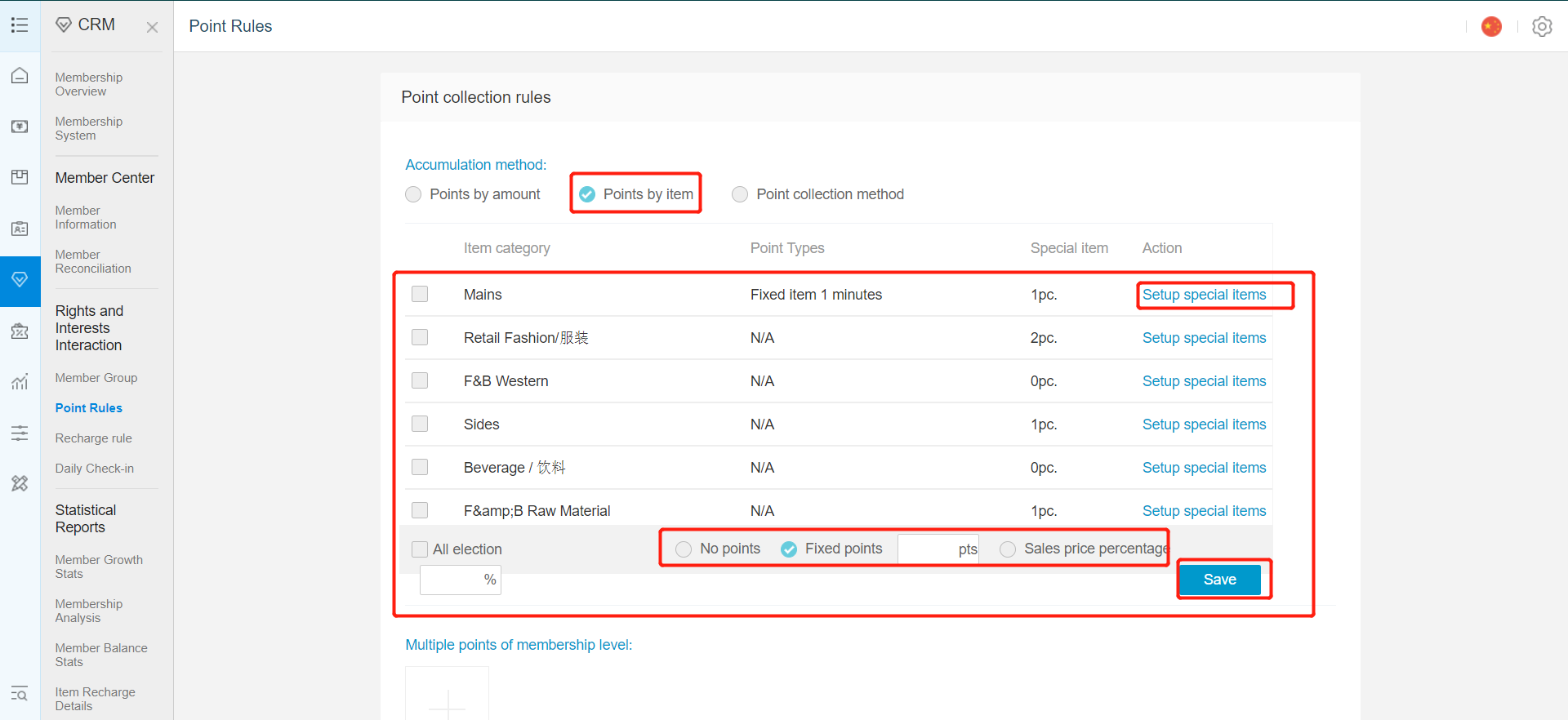Open Setup special items for Mains
1568x720 pixels.
tap(1204, 295)
